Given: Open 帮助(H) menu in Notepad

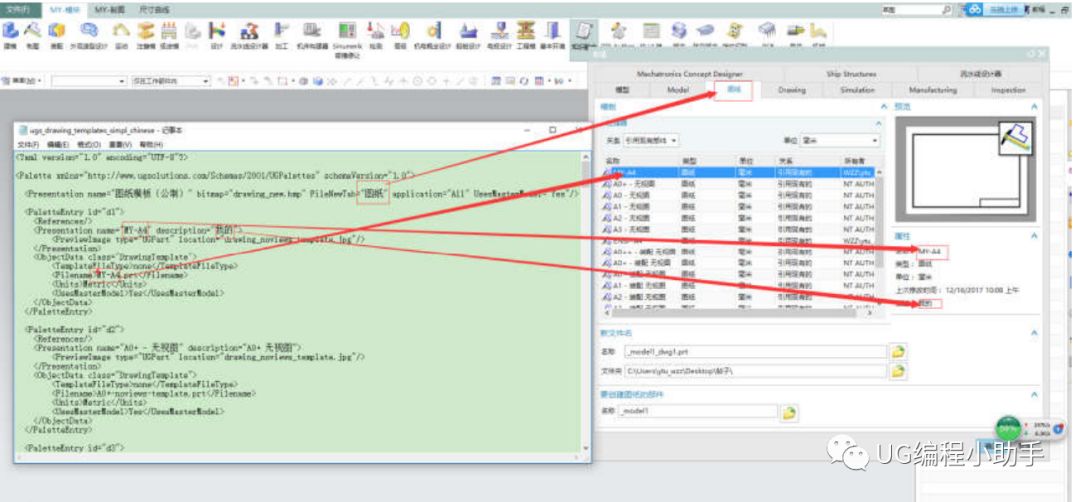Looking at the screenshot, I should coord(151,145).
